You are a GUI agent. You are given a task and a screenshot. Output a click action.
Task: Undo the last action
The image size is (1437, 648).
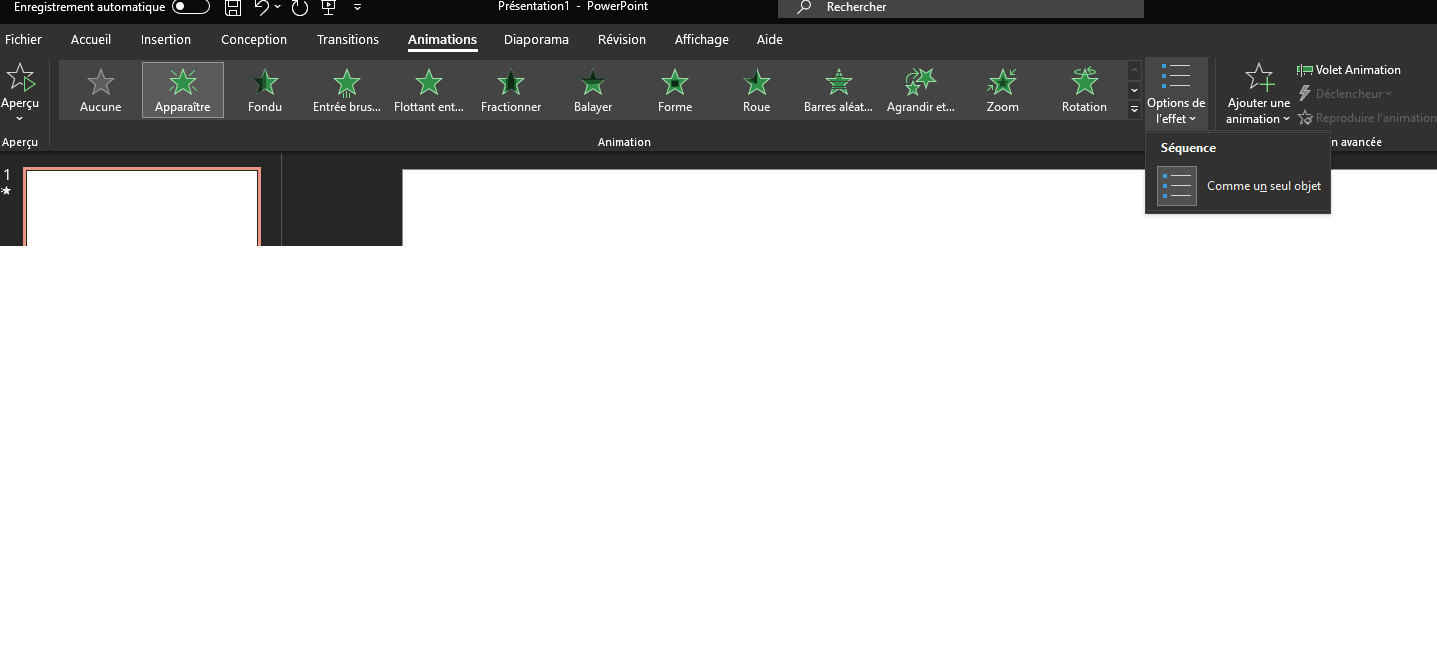point(262,8)
